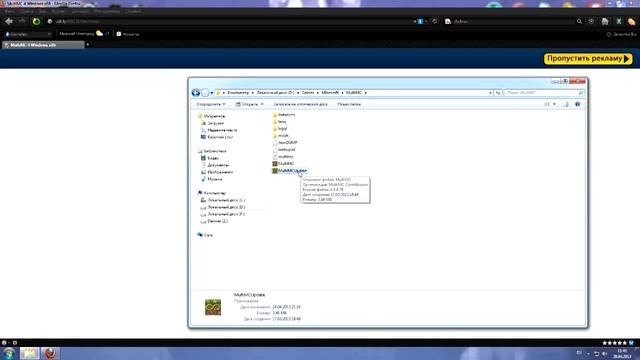The image size is (640, 360).
Task: Click Minecraft in the address breadcrumb
Action: [x=330, y=93]
